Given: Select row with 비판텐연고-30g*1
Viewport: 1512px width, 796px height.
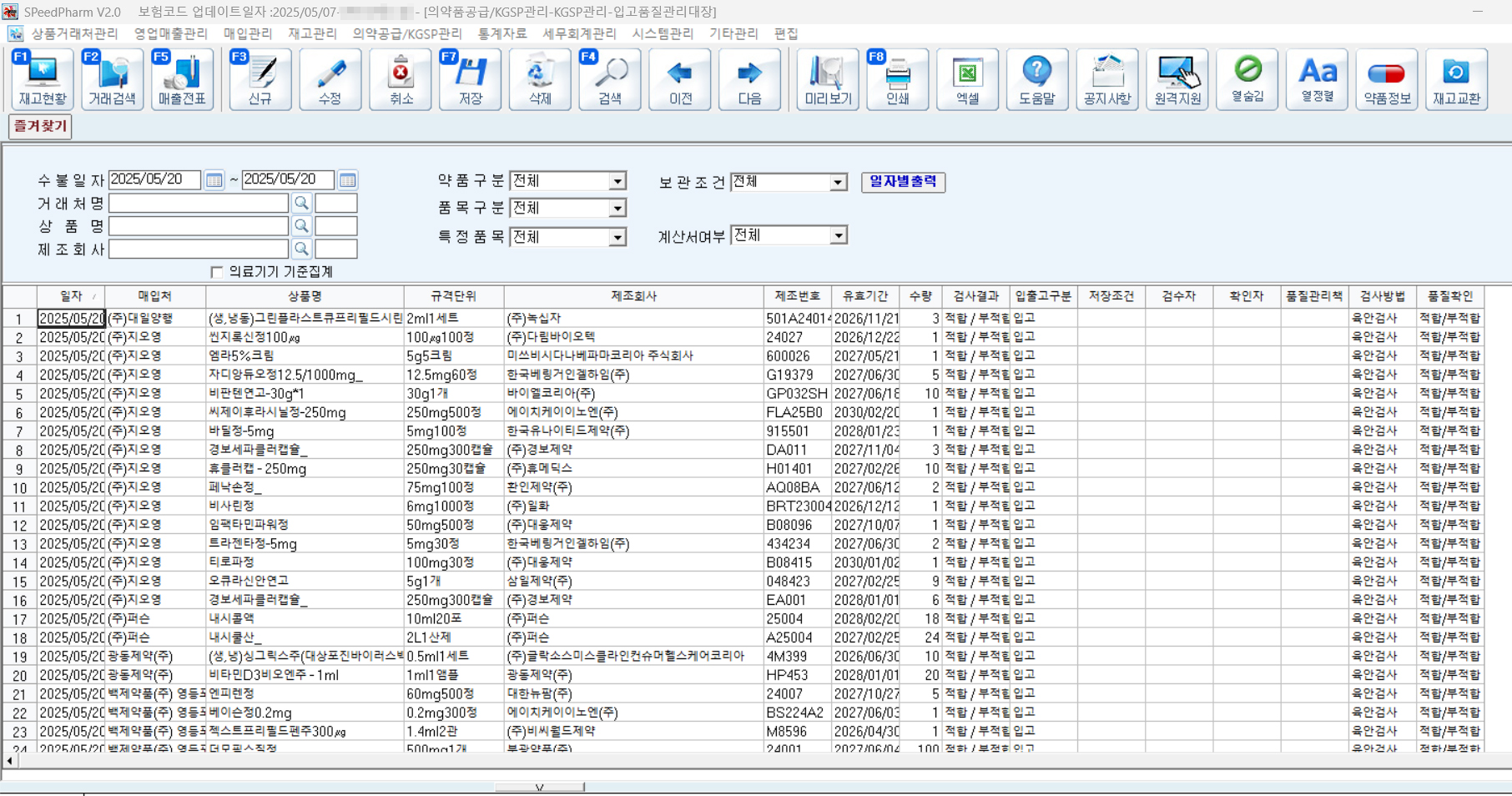Looking at the screenshot, I should [x=305, y=394].
